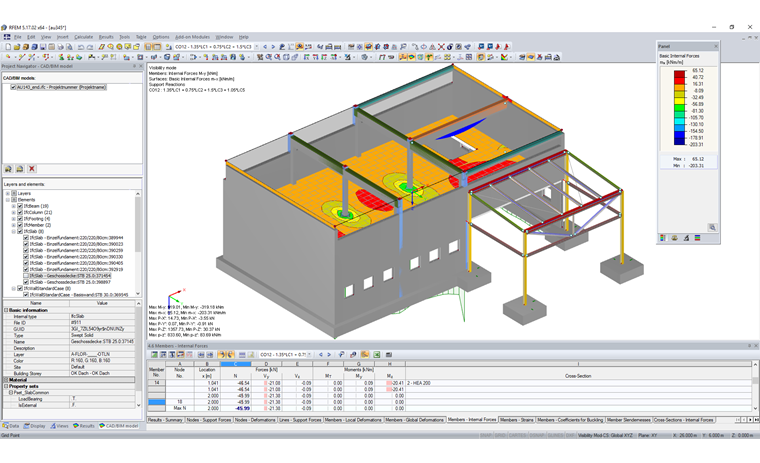Click the red X delete icon in main toolbar
760x463 pixels.
(x=441, y=47)
